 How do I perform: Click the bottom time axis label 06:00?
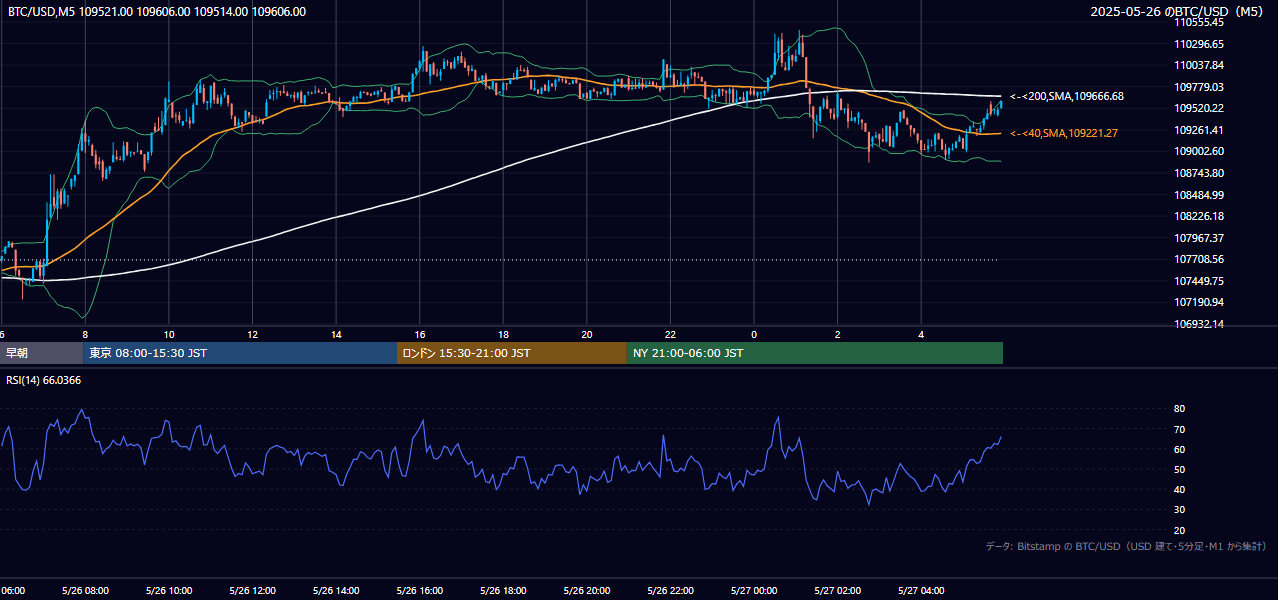tap(12, 590)
